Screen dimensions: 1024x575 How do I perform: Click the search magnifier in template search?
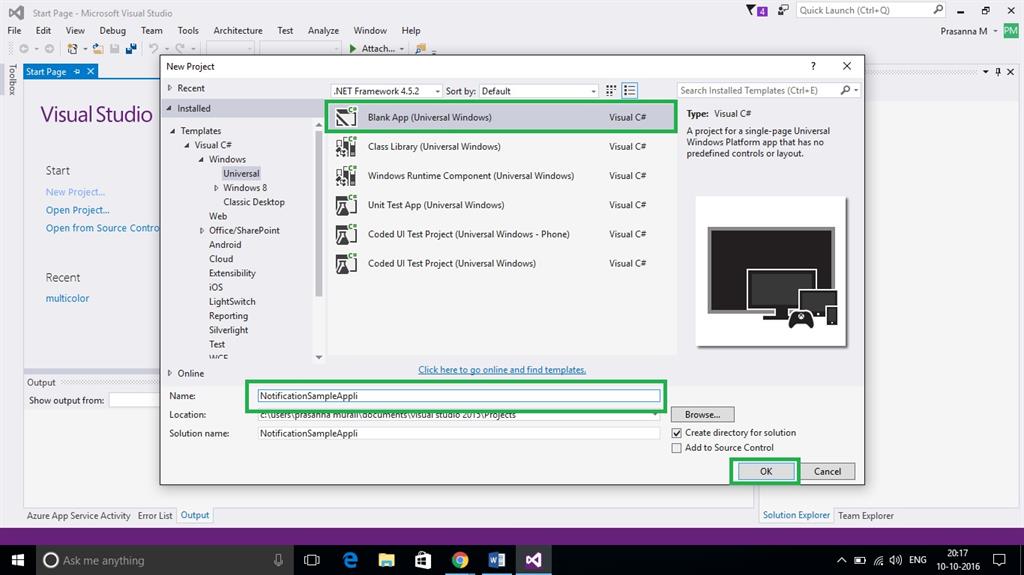(x=846, y=90)
